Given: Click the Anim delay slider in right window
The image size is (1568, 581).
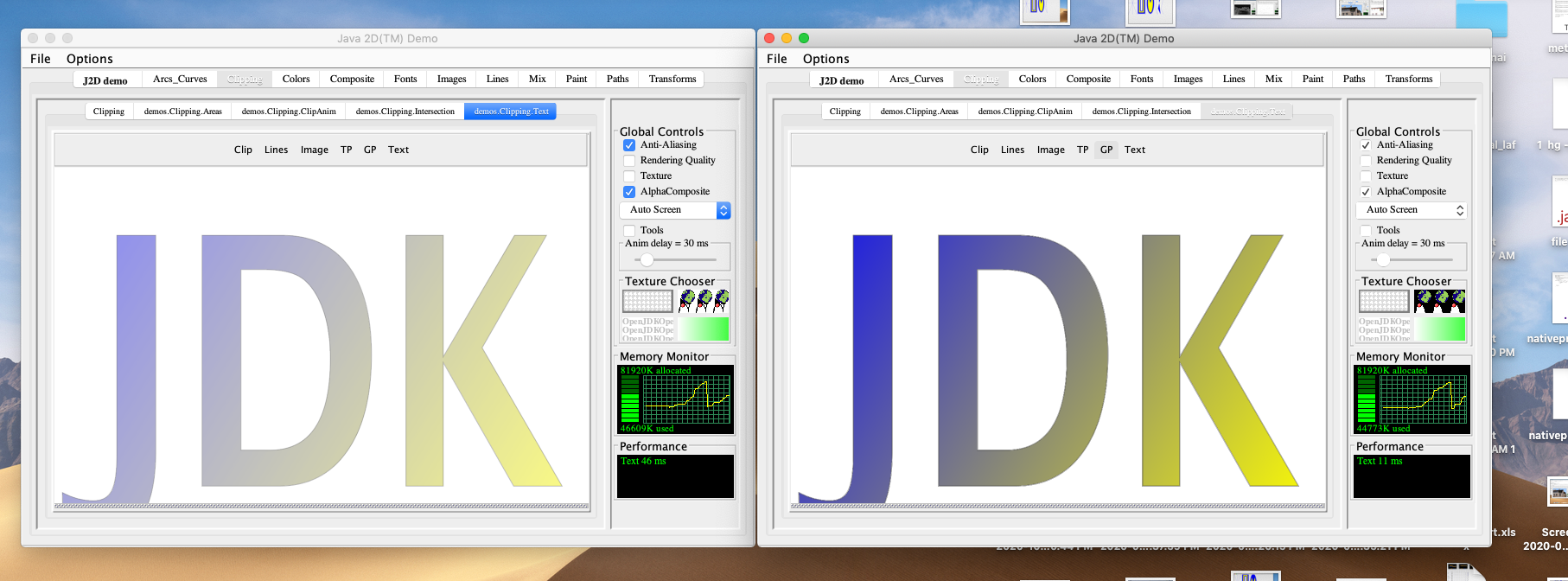Looking at the screenshot, I should 1384,259.
